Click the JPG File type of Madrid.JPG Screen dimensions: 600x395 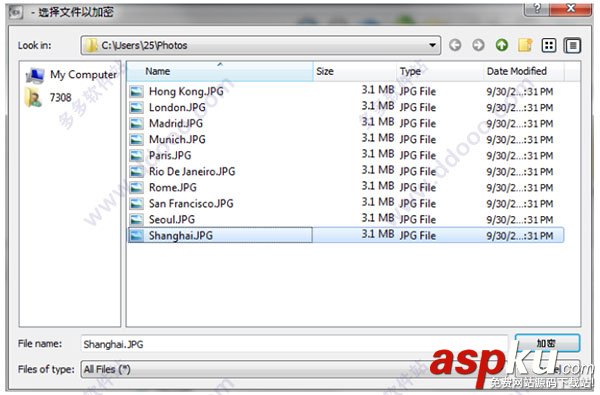(418, 124)
